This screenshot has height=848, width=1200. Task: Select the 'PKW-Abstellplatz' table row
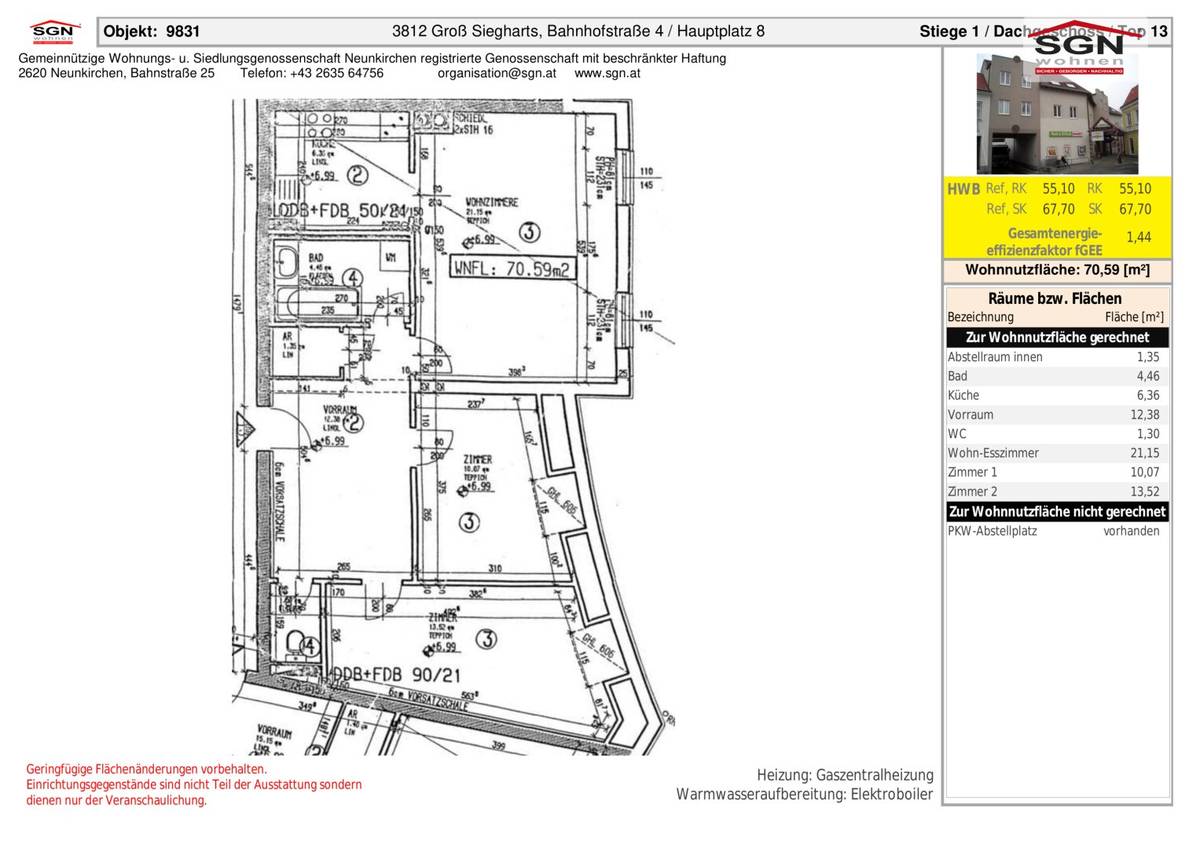pyautogui.click(x=1056, y=531)
